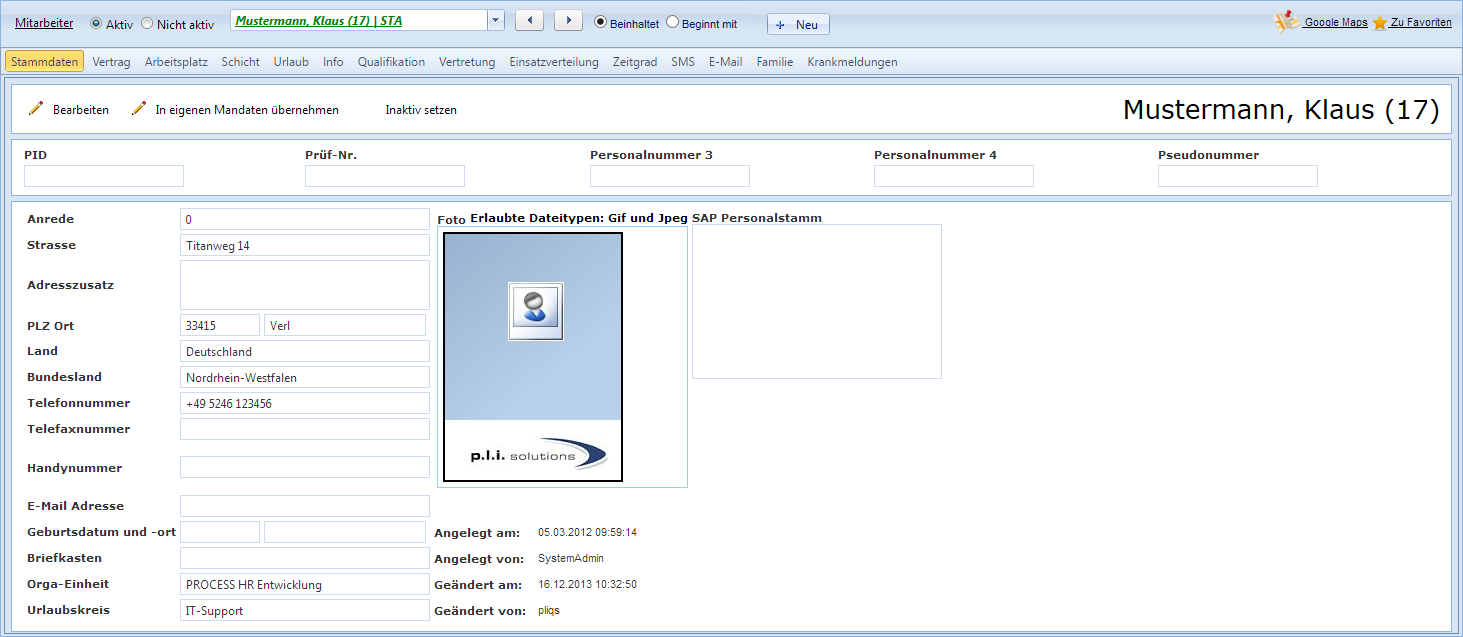The image size is (1463, 637).
Task: Click the Prüf-Nr. input field
Action: pyautogui.click(x=385, y=176)
